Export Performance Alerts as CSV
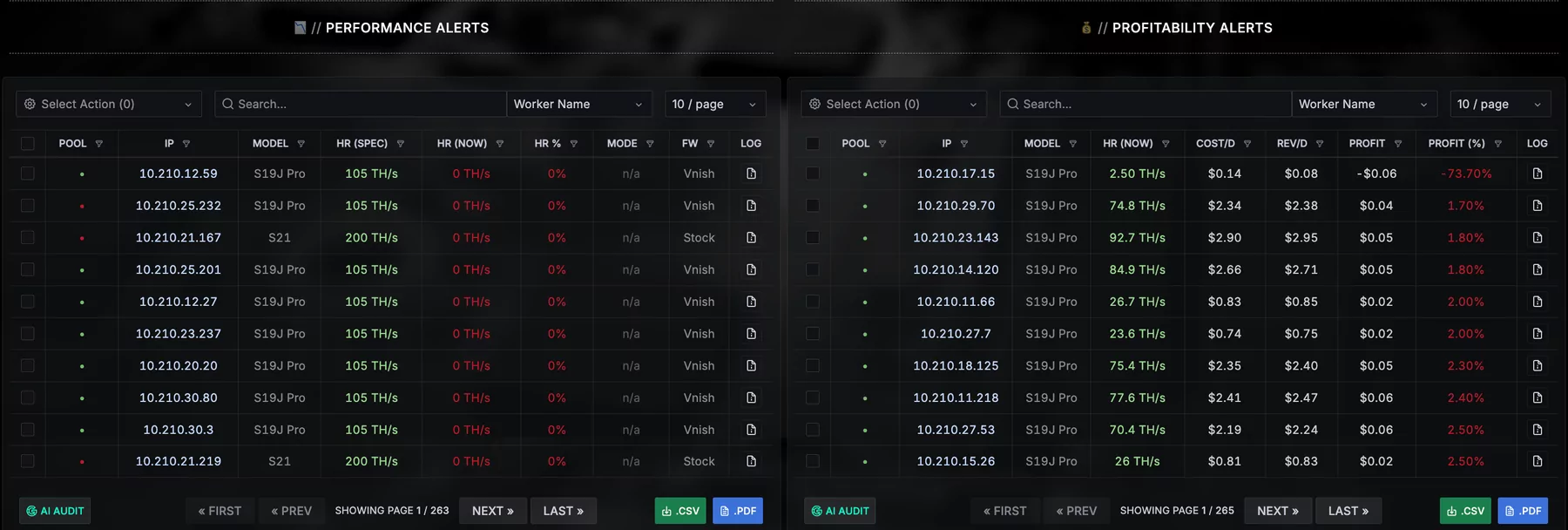This screenshot has width=1568, height=530. pyautogui.click(x=680, y=511)
